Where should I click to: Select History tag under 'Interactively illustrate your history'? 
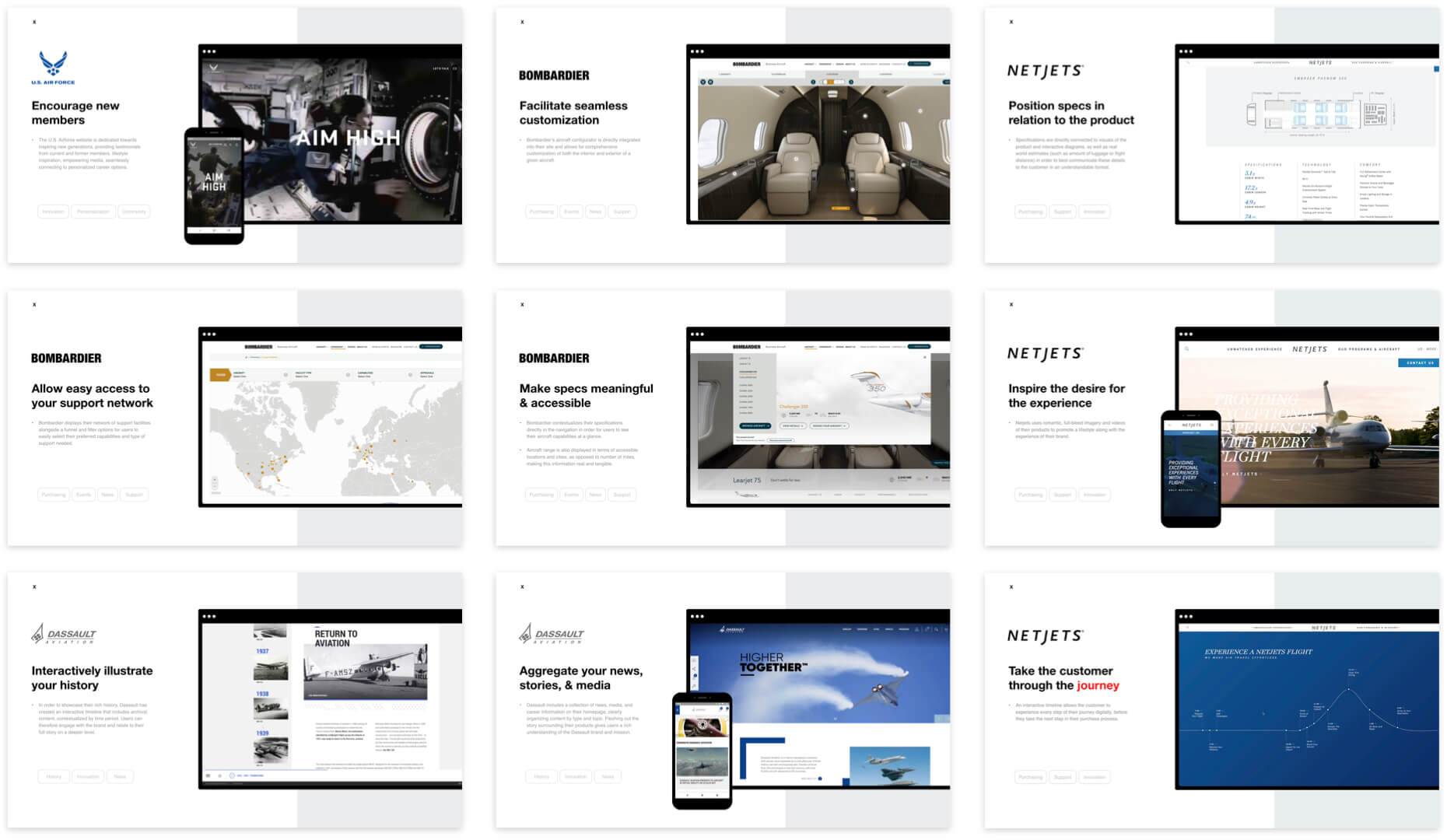tap(54, 776)
